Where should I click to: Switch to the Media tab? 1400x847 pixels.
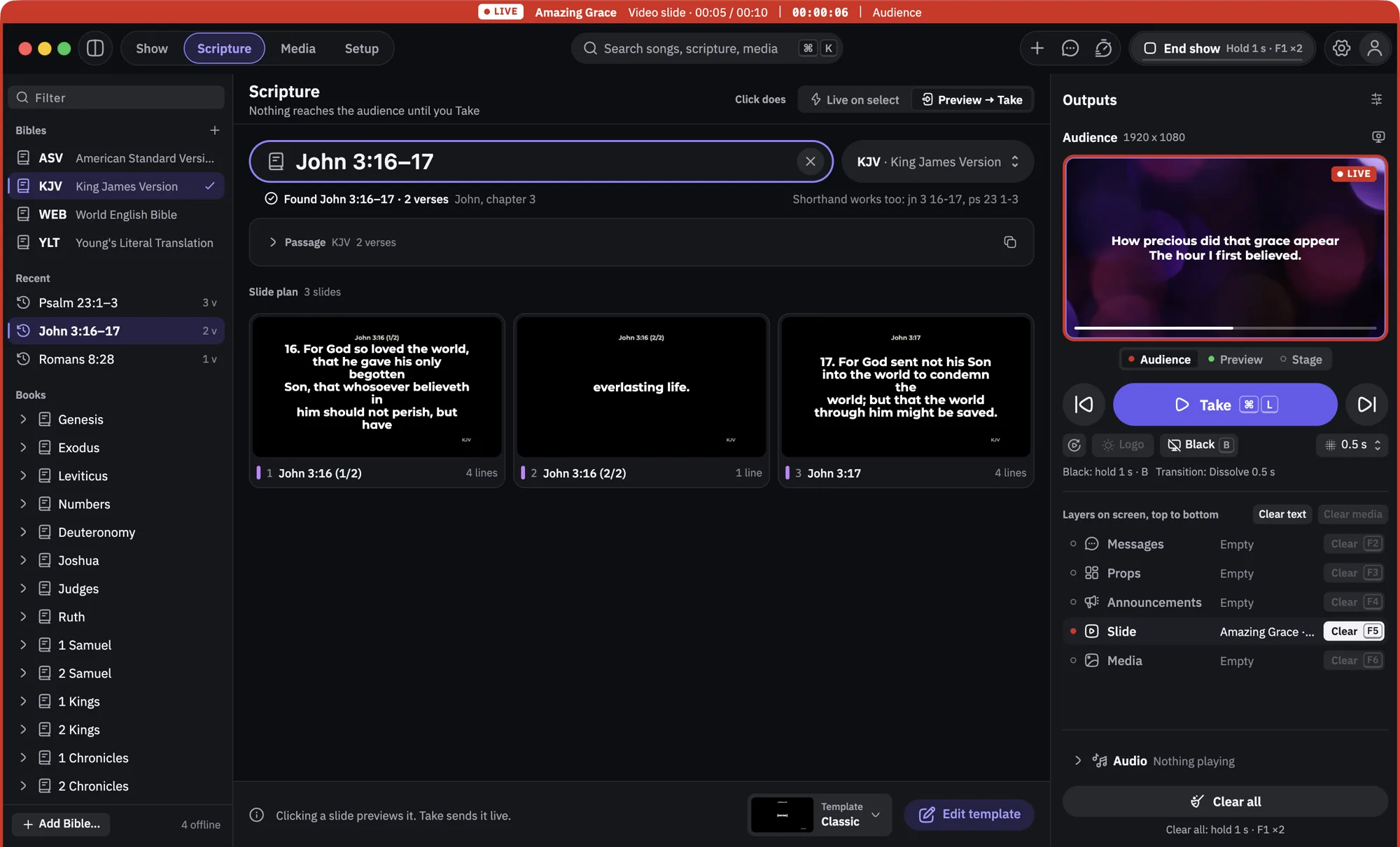[298, 48]
